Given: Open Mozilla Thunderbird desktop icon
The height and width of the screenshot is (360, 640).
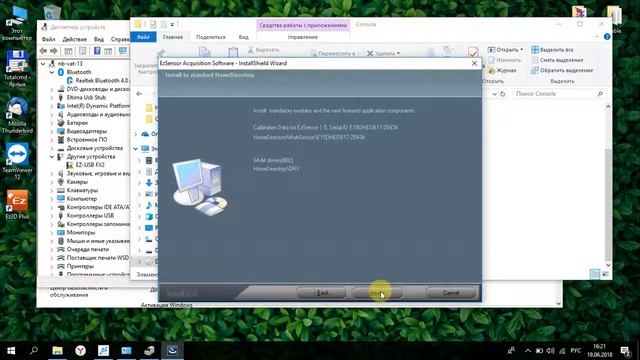Looking at the screenshot, I should tap(17, 116).
